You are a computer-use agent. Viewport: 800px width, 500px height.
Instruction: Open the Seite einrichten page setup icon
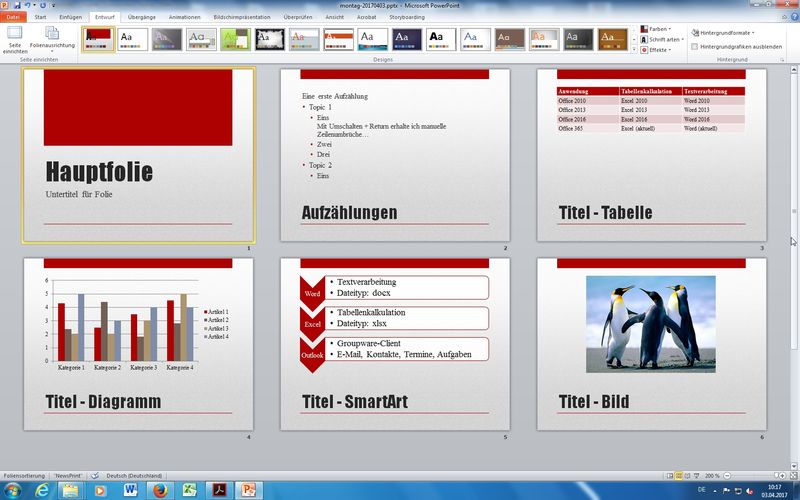coord(15,40)
